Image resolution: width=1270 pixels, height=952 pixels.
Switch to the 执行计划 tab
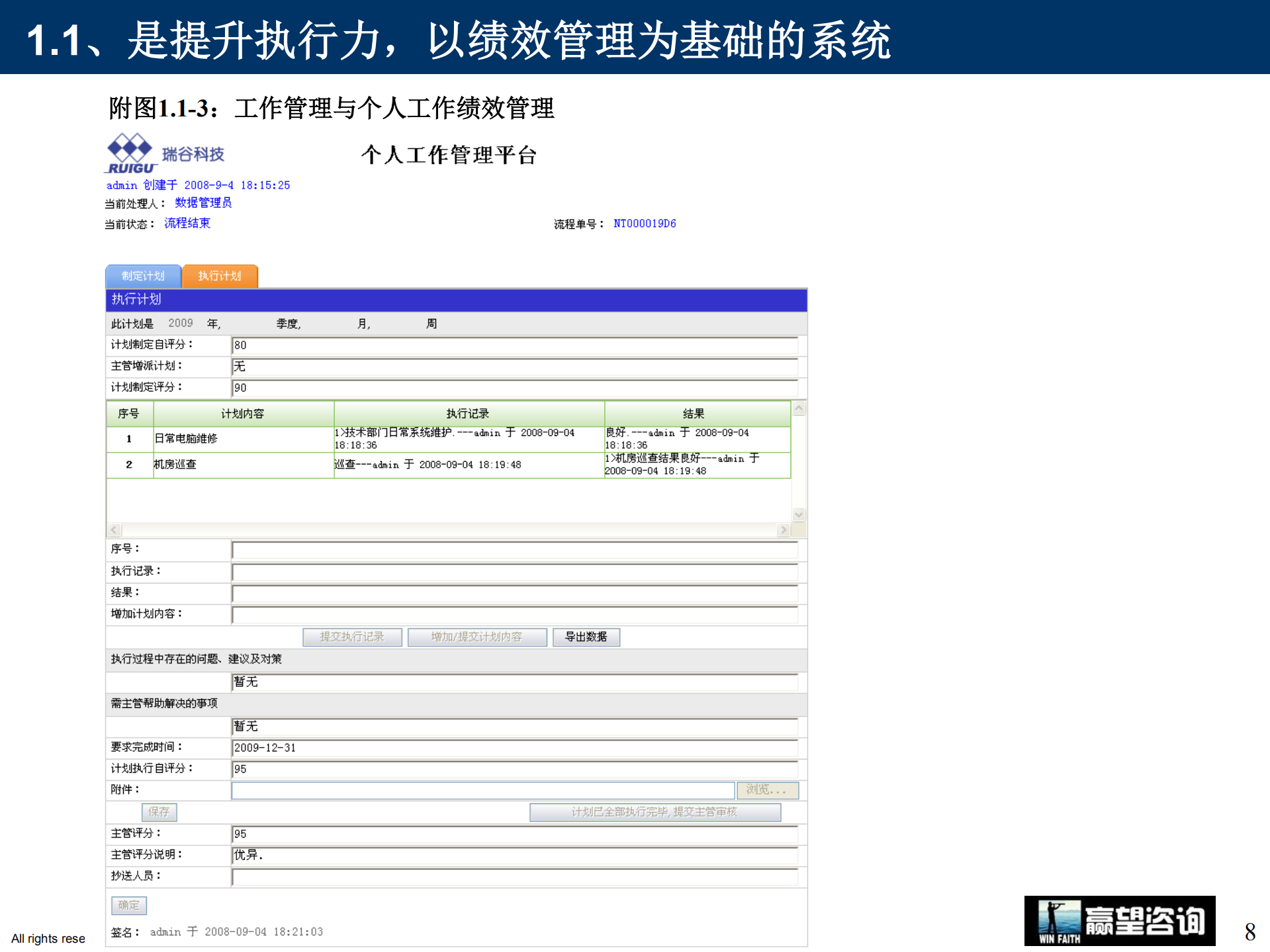219,276
